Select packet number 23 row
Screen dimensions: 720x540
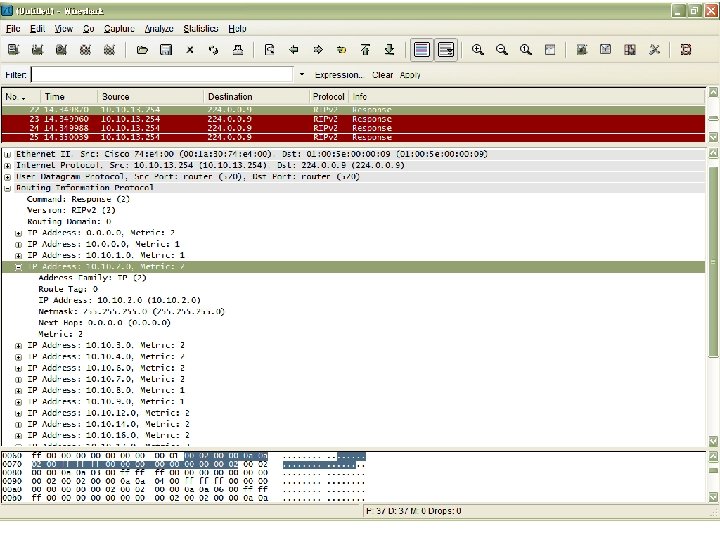[354, 119]
